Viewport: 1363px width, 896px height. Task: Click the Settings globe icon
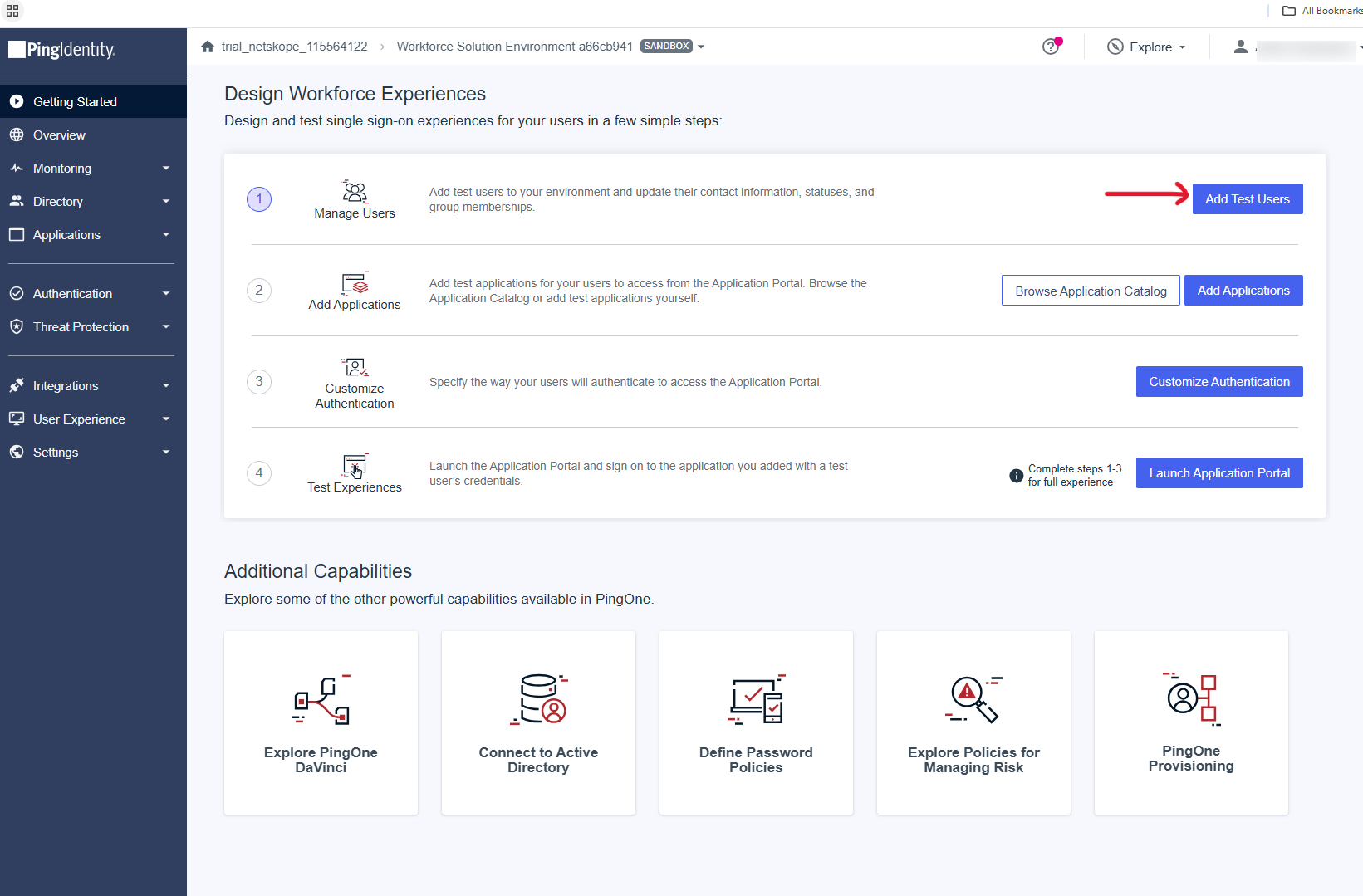17,452
